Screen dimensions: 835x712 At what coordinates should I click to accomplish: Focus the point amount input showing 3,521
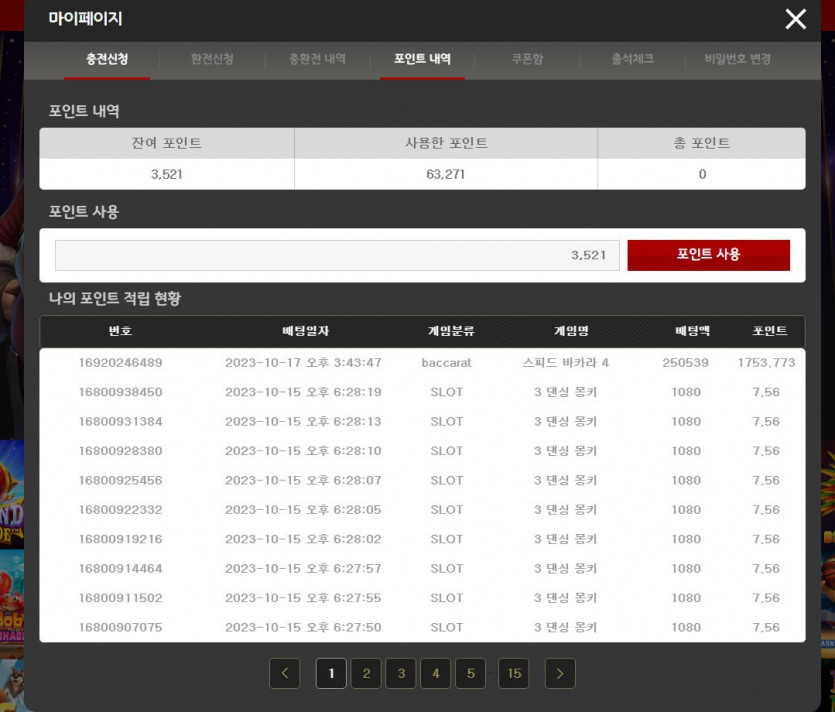coord(337,255)
